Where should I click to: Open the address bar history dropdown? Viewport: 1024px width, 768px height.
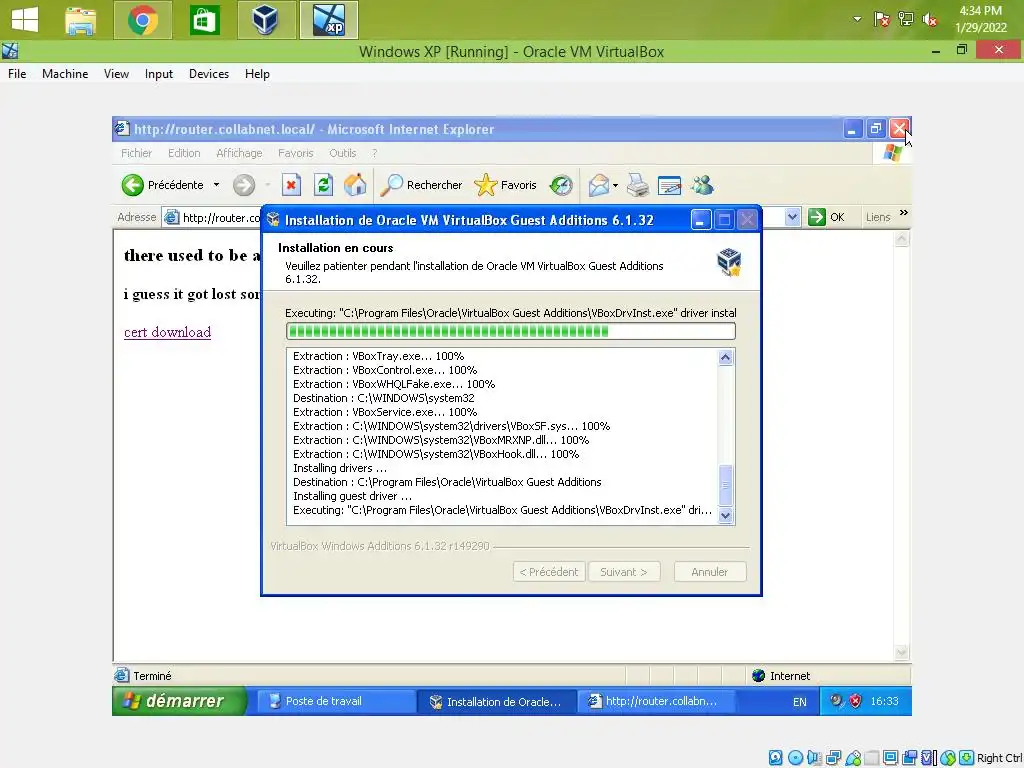pos(792,217)
